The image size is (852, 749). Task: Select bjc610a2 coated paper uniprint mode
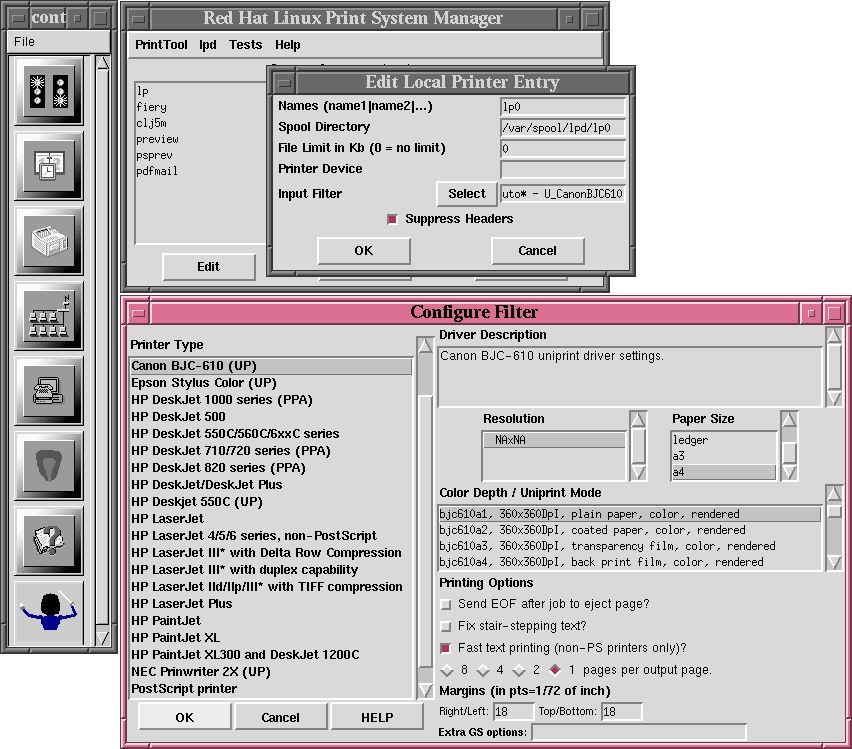coord(629,530)
